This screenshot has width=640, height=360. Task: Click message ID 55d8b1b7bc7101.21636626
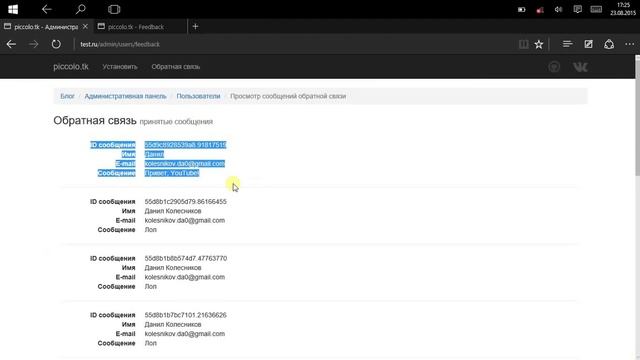185,315
